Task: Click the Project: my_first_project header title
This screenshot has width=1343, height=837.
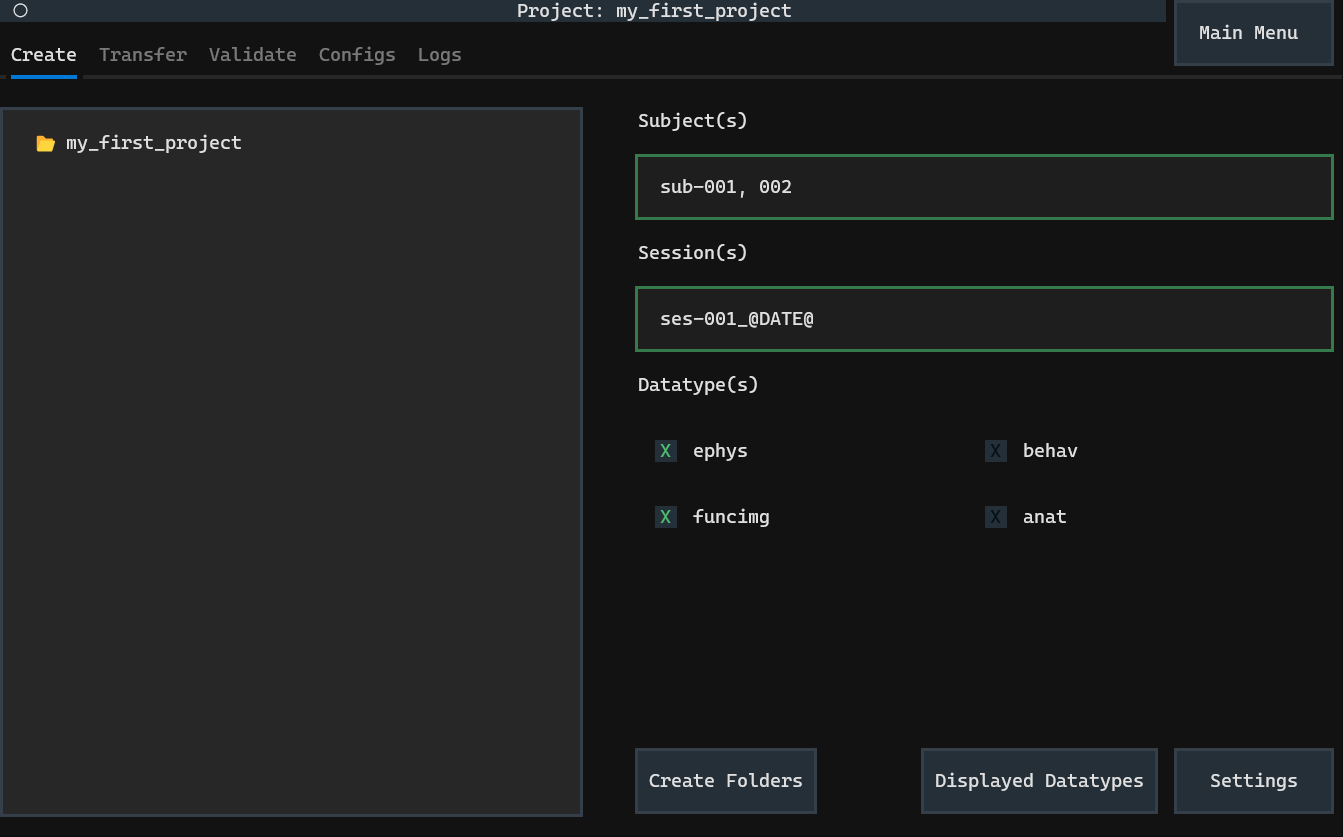Action: pyautogui.click(x=654, y=11)
